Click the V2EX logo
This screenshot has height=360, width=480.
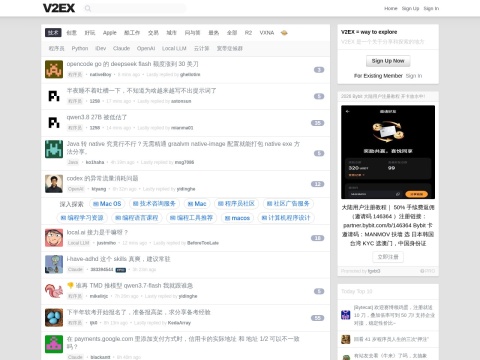pos(59,8)
